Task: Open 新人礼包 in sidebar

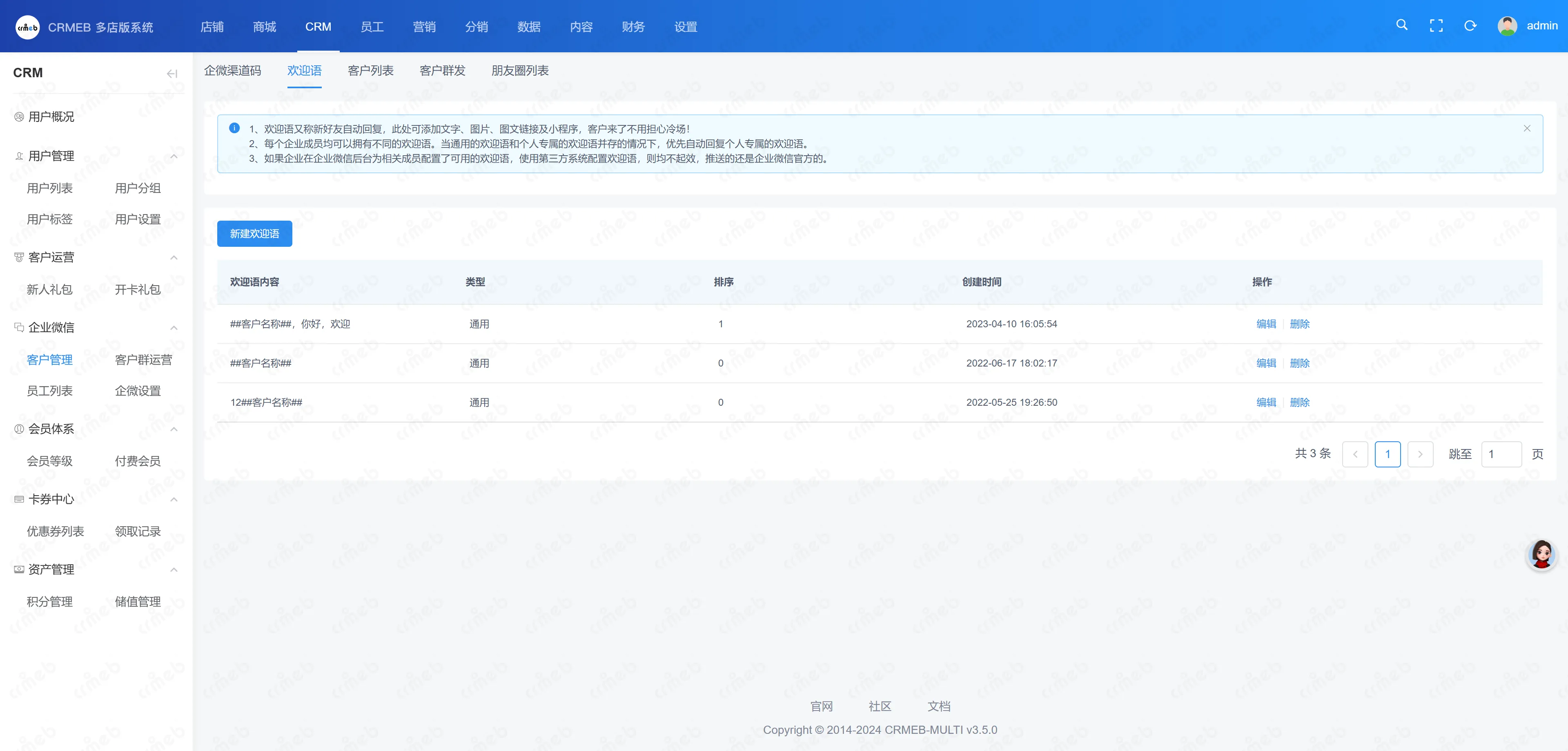Action: [x=50, y=289]
